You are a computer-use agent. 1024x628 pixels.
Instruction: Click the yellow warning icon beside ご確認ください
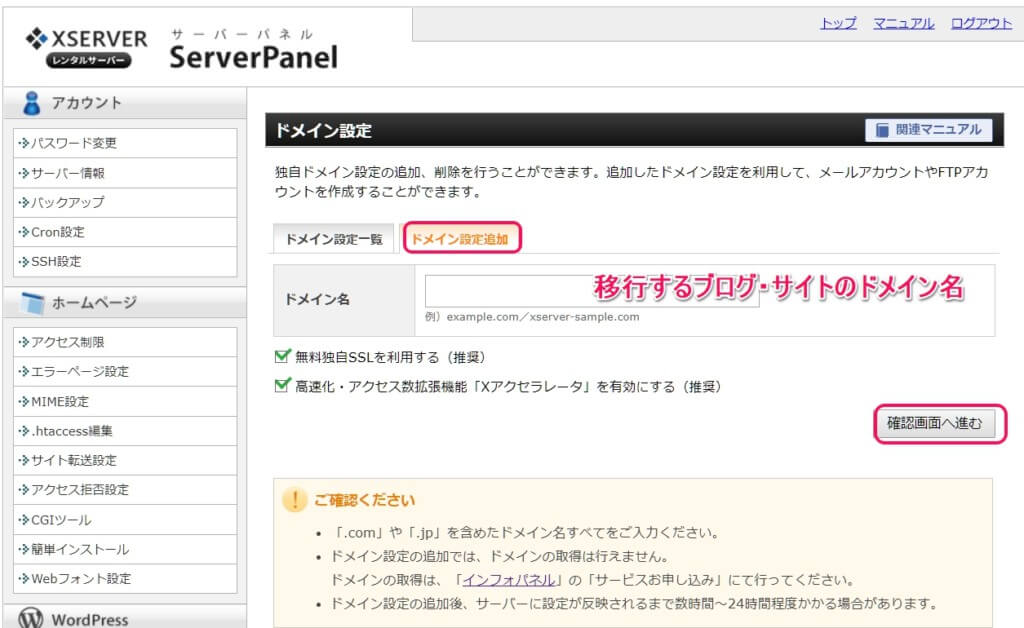pos(294,500)
